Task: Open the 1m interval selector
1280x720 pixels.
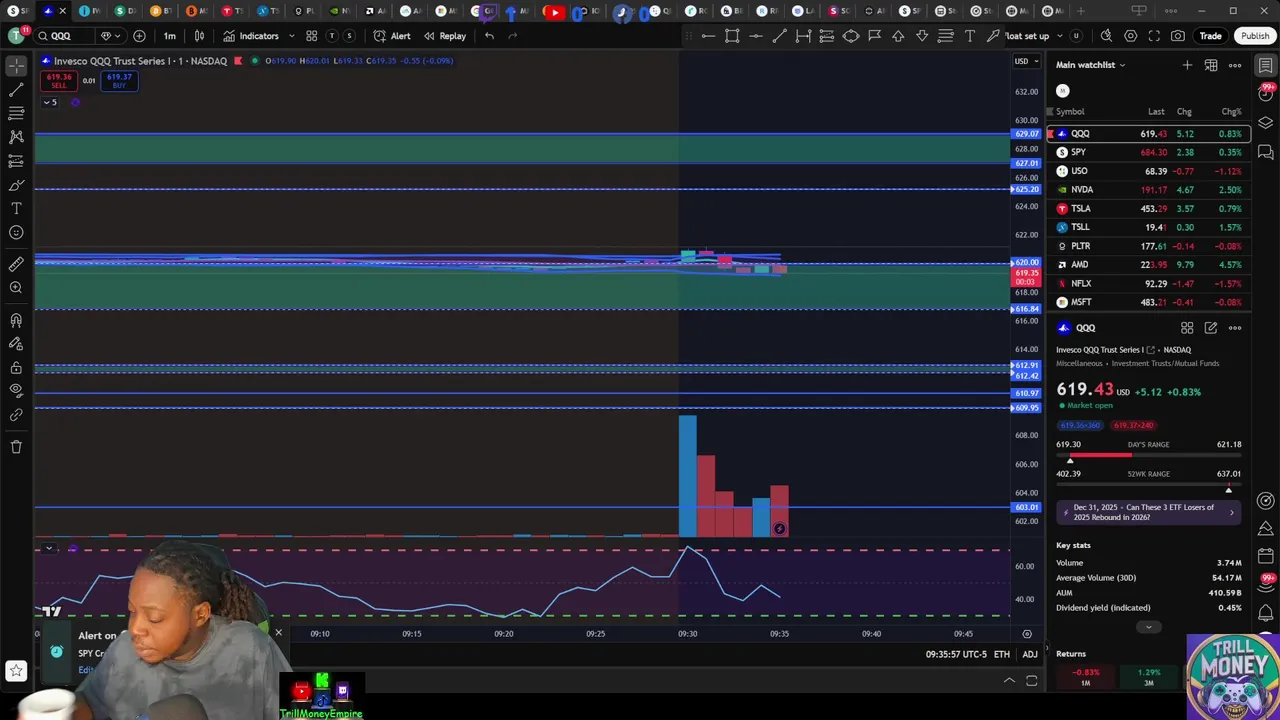Action: click(170, 36)
